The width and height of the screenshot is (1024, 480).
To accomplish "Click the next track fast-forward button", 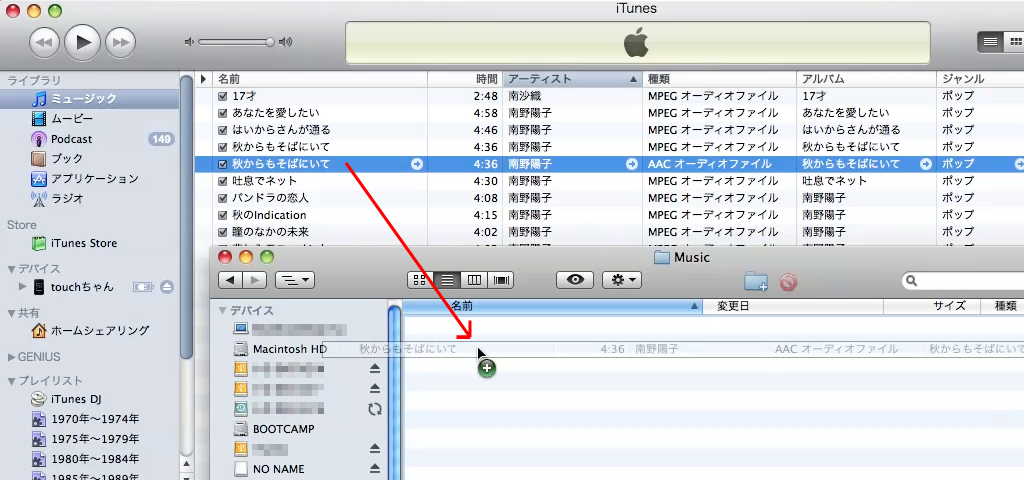I will point(121,42).
